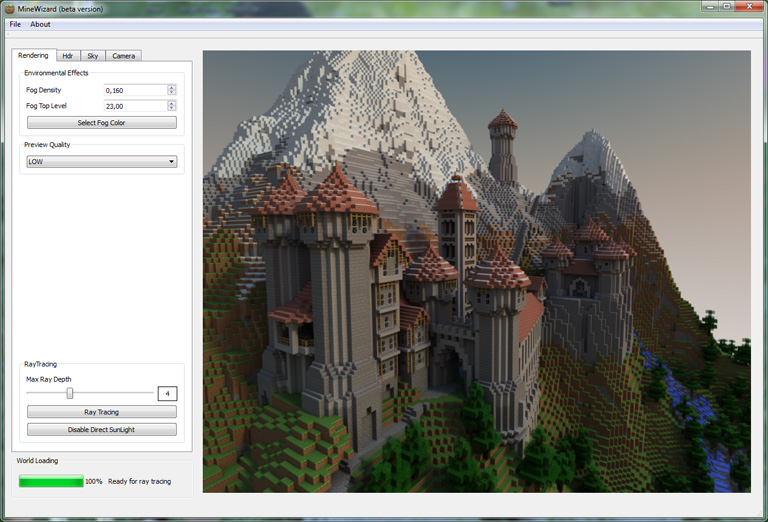Start rendering with Ray Tracing button

[102, 412]
